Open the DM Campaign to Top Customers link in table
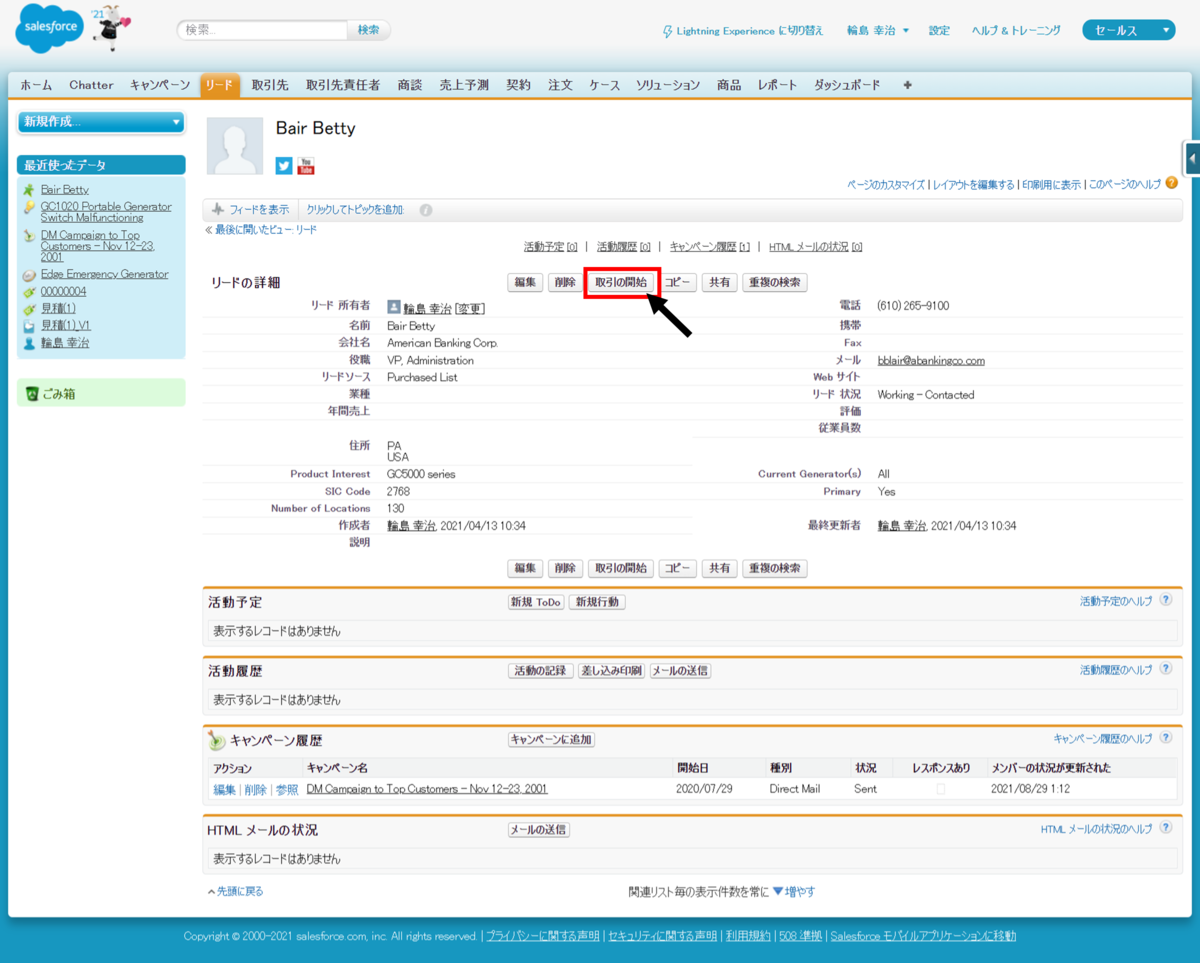This screenshot has width=1200, height=963. click(x=427, y=789)
